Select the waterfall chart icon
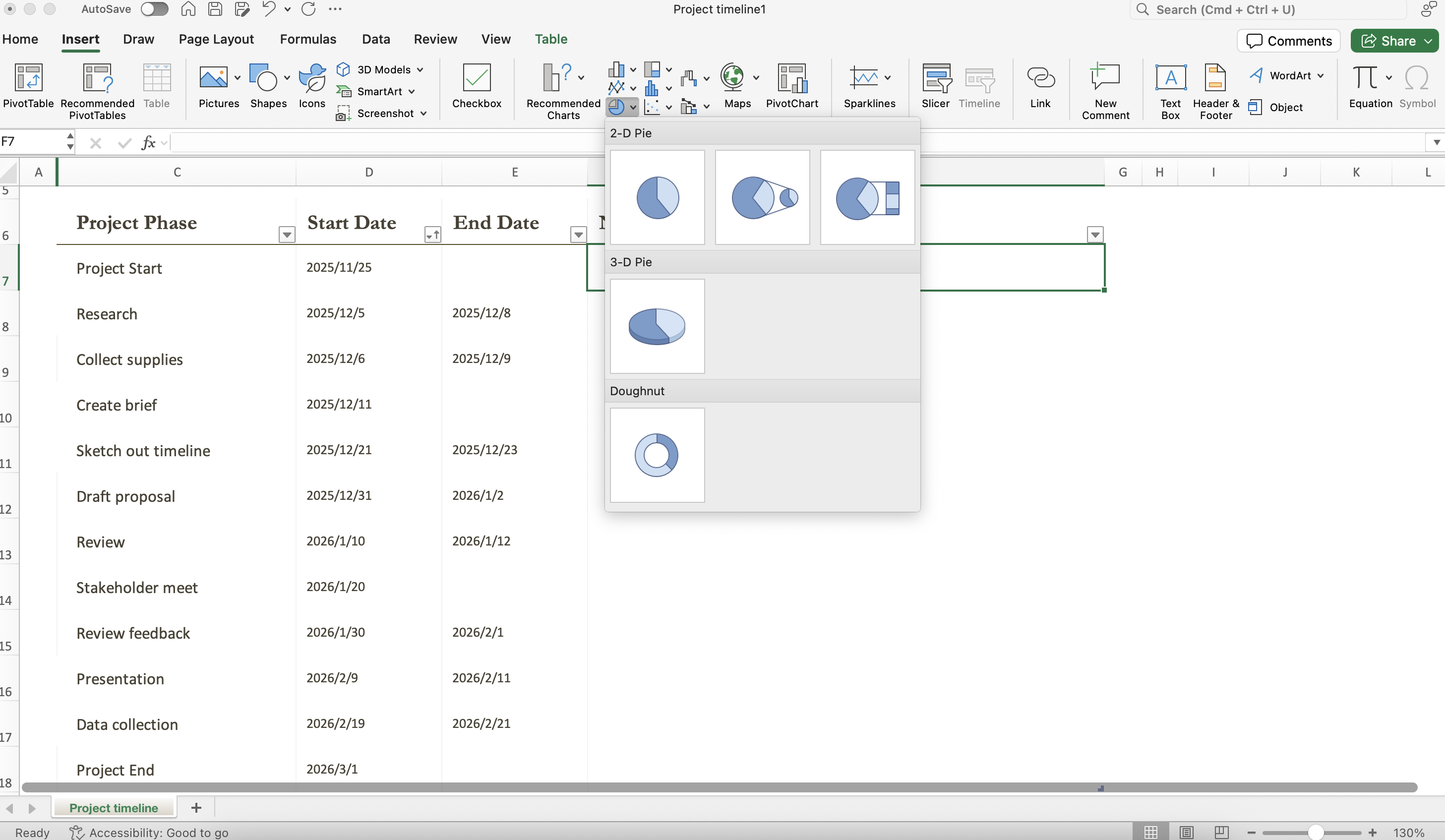Screen dimensions: 1445x840 [x=689, y=78]
